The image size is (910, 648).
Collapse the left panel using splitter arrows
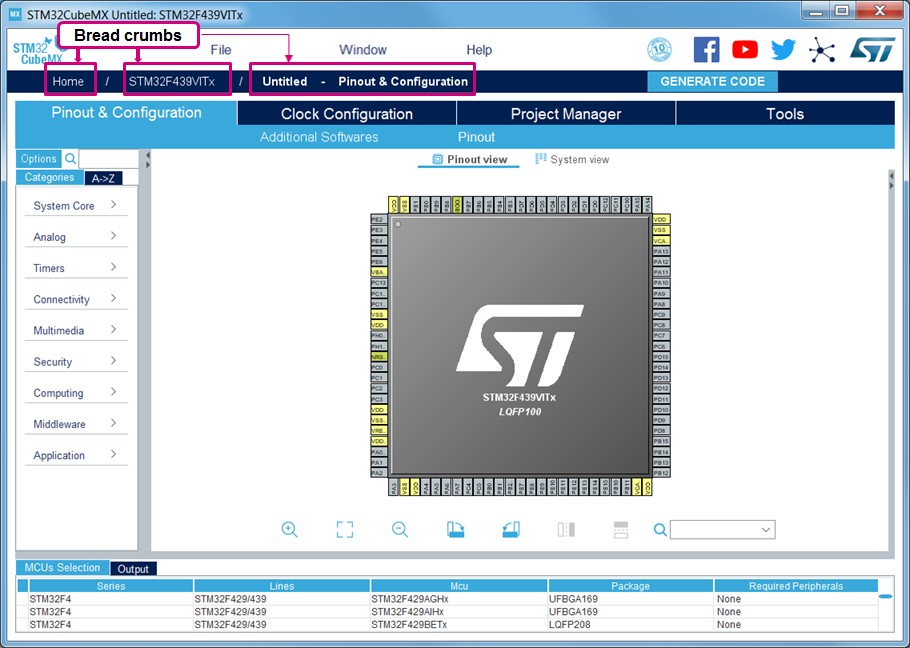point(147,160)
